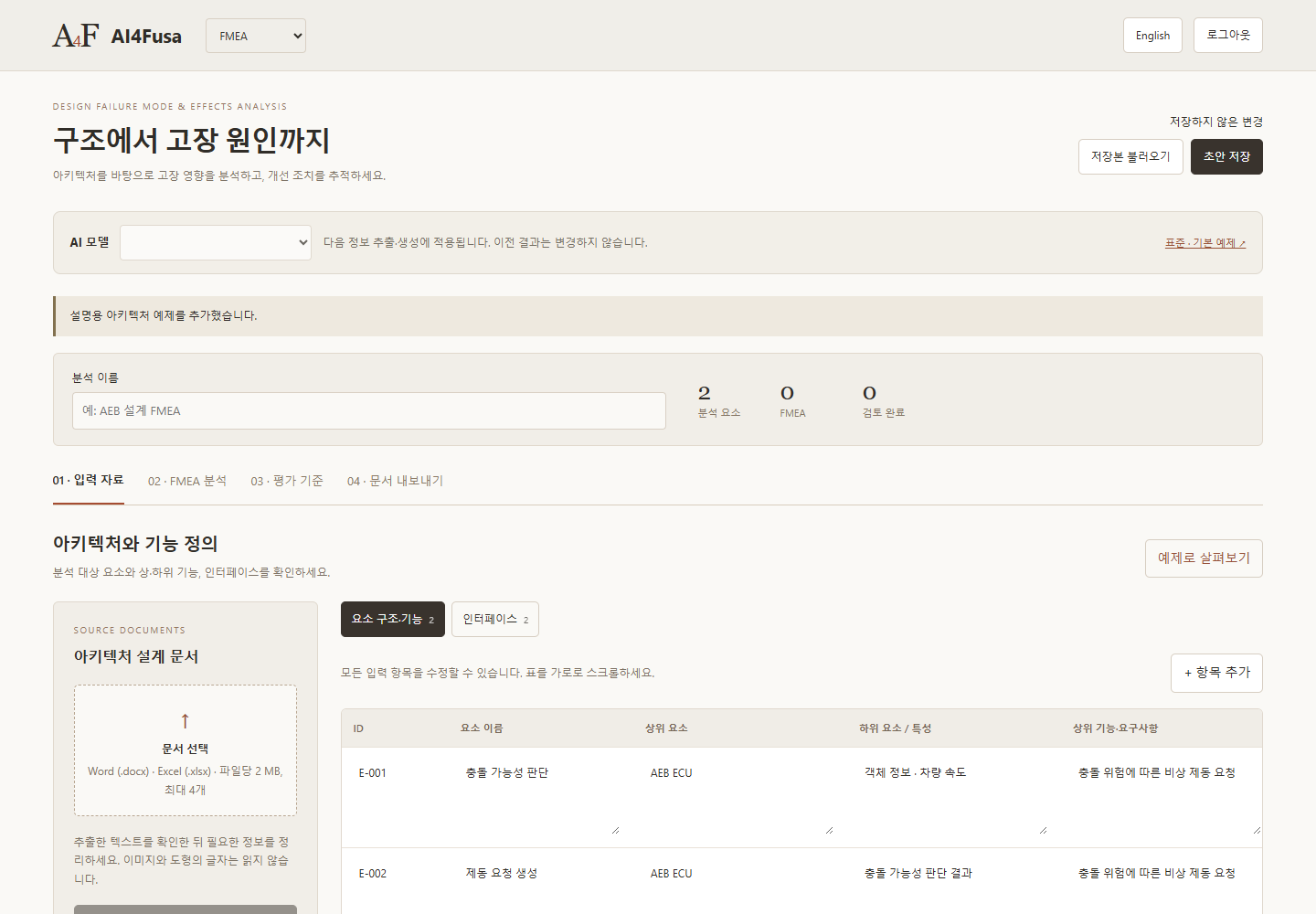Select the 요소 구조·기능 sub-tab
Image resolution: width=1316 pixels, height=914 pixels.
[x=393, y=619]
